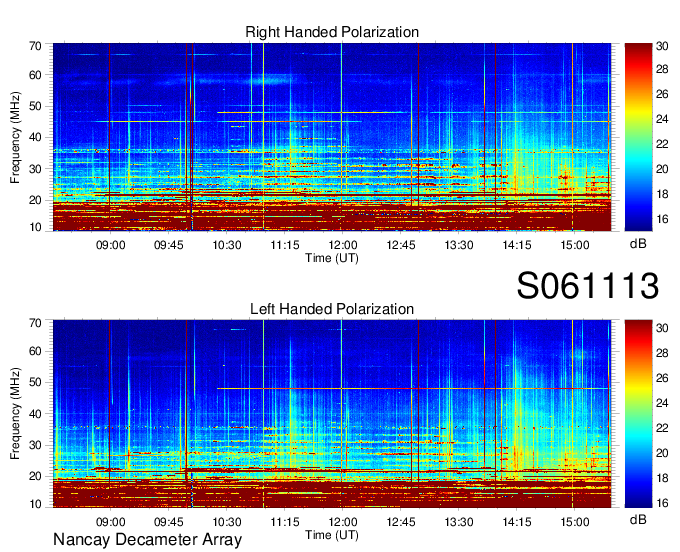Click 09:00 time tick on Left Handed plot
The image size is (680, 552).
111,522
